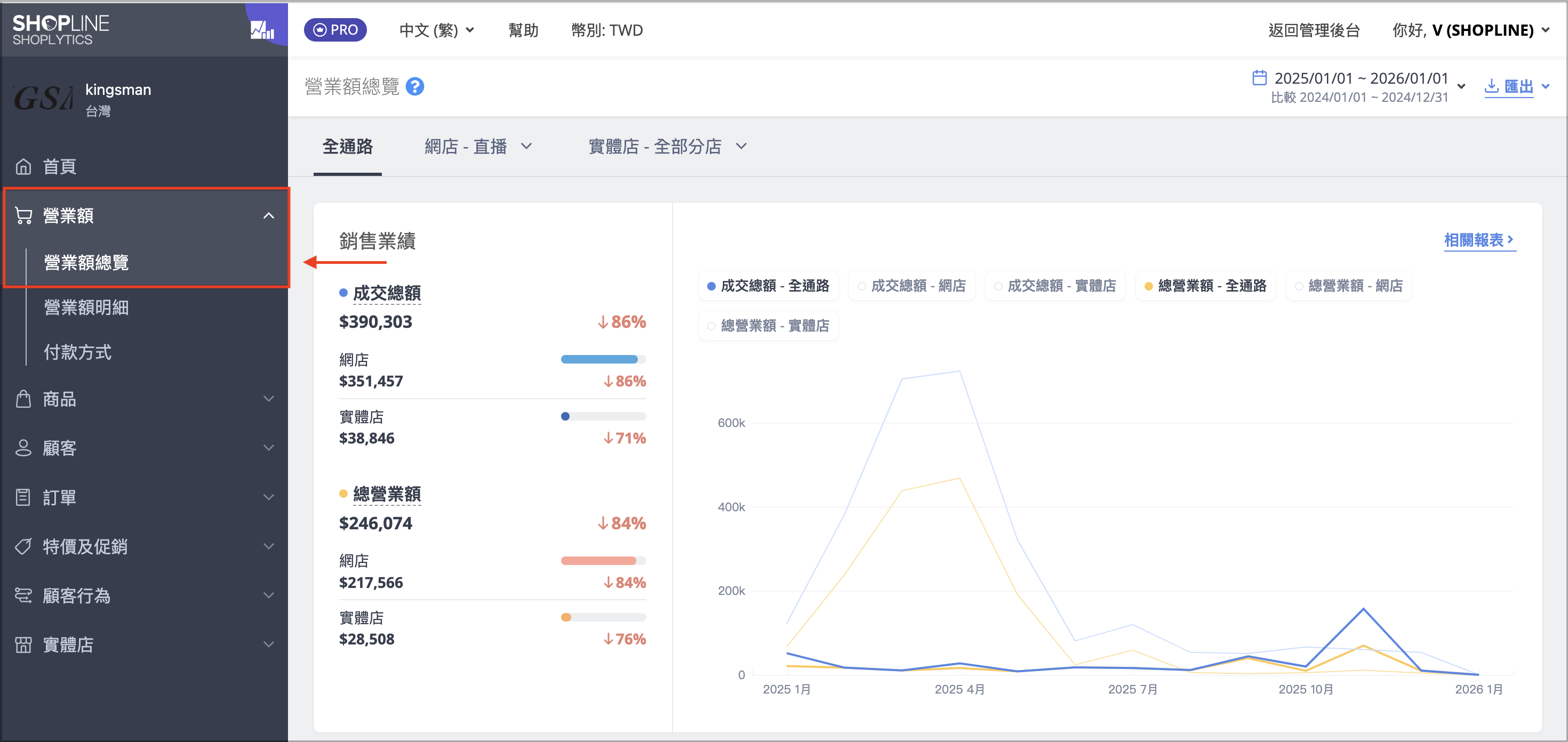The height and width of the screenshot is (742, 1568).
Task: Click the 總營業額 網店 red progress bar
Action: tap(603, 560)
